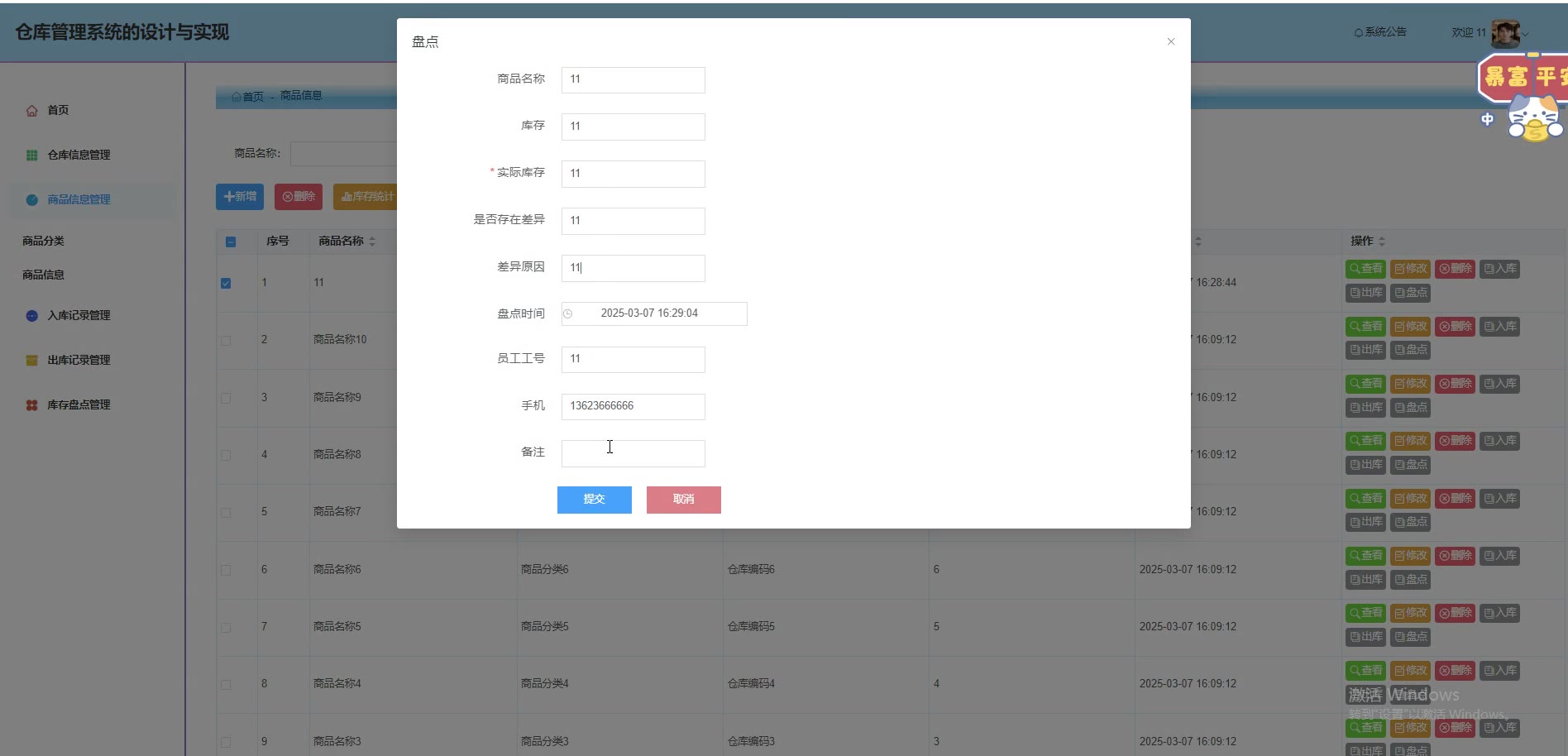Click the red 删除 toolbar button

click(299, 197)
